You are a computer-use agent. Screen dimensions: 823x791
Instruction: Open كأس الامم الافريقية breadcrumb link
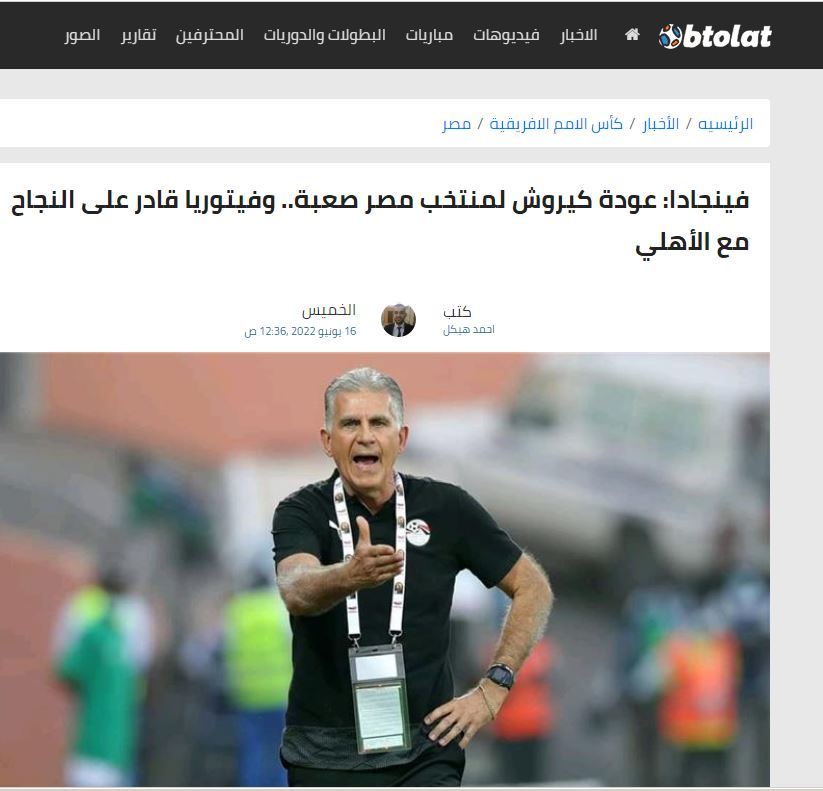click(x=556, y=124)
